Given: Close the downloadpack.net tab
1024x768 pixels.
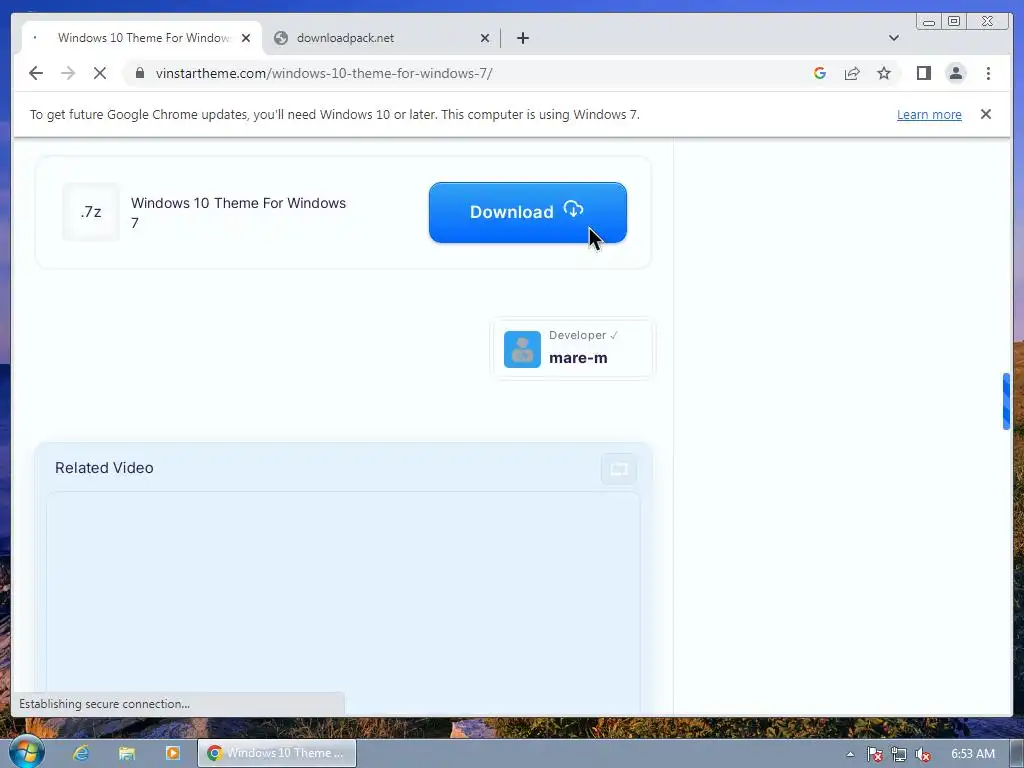Looking at the screenshot, I should click(x=485, y=38).
